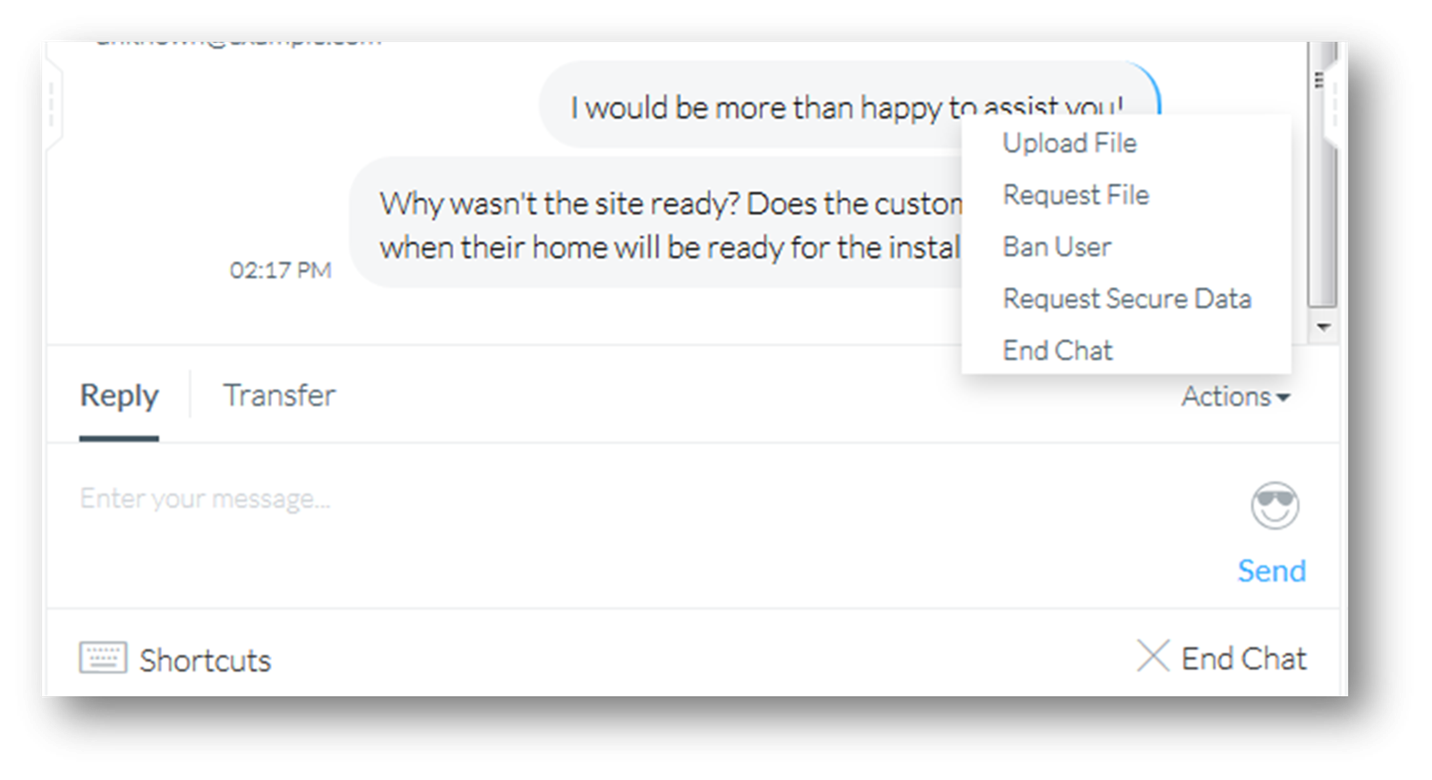Screen dimensions: 1432x780
Task: Click the scrollbar down arrow
Action: tap(1322, 327)
